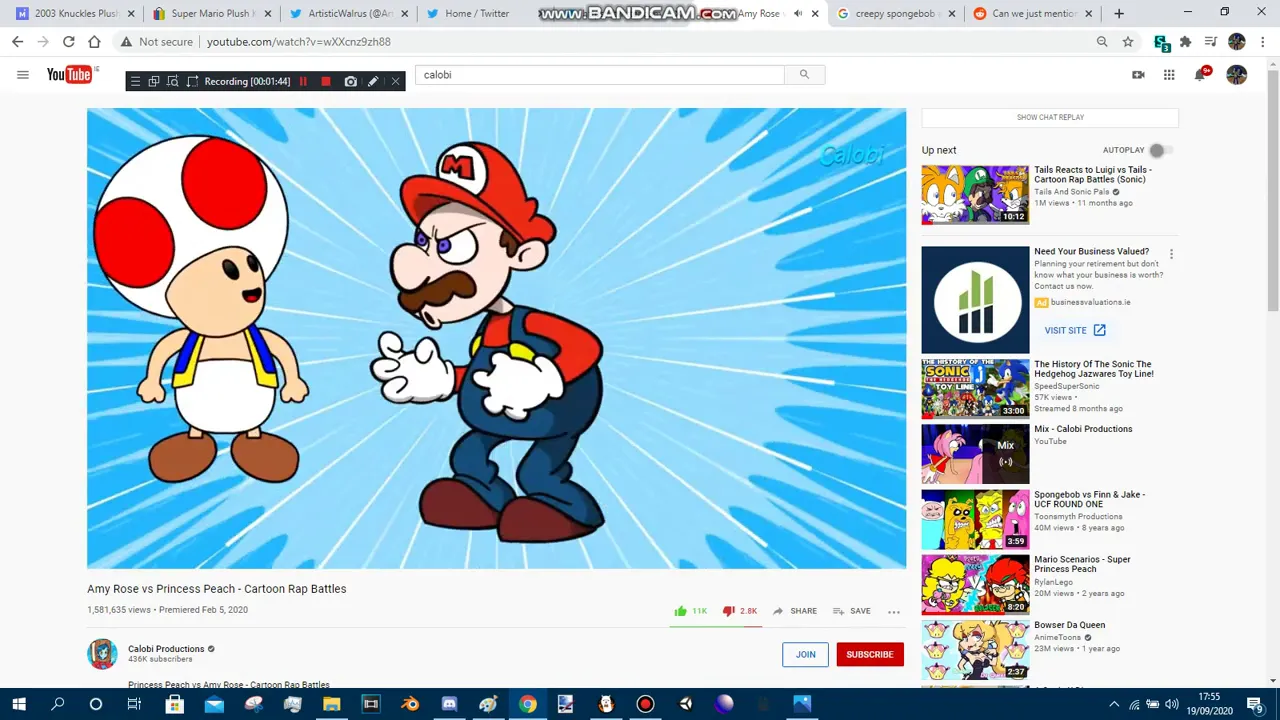Screen dimensions: 1280x720
Task: Visit site link in business valuation ad
Action: click(1075, 330)
